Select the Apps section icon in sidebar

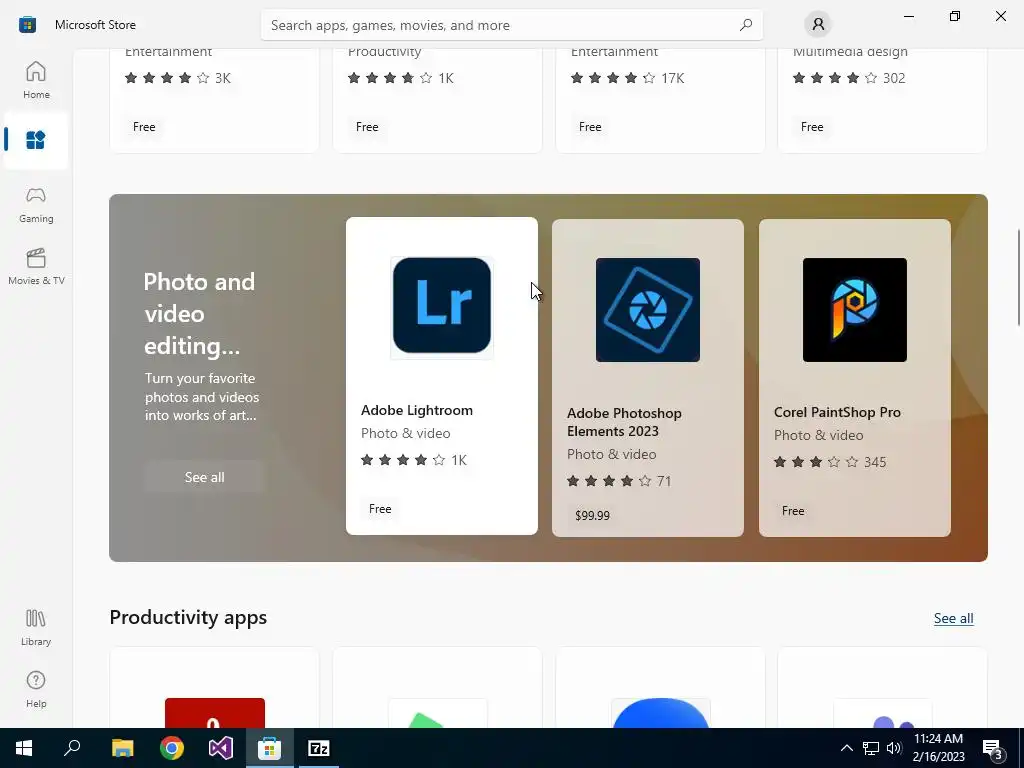[x=35, y=140]
